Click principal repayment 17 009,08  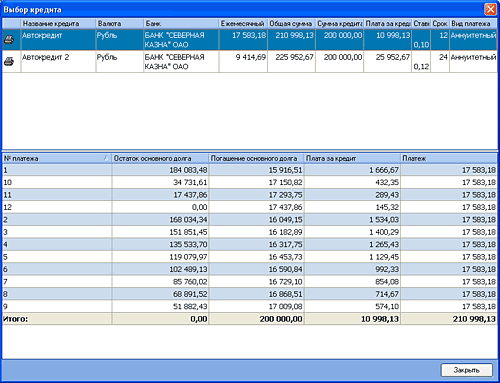point(285,307)
